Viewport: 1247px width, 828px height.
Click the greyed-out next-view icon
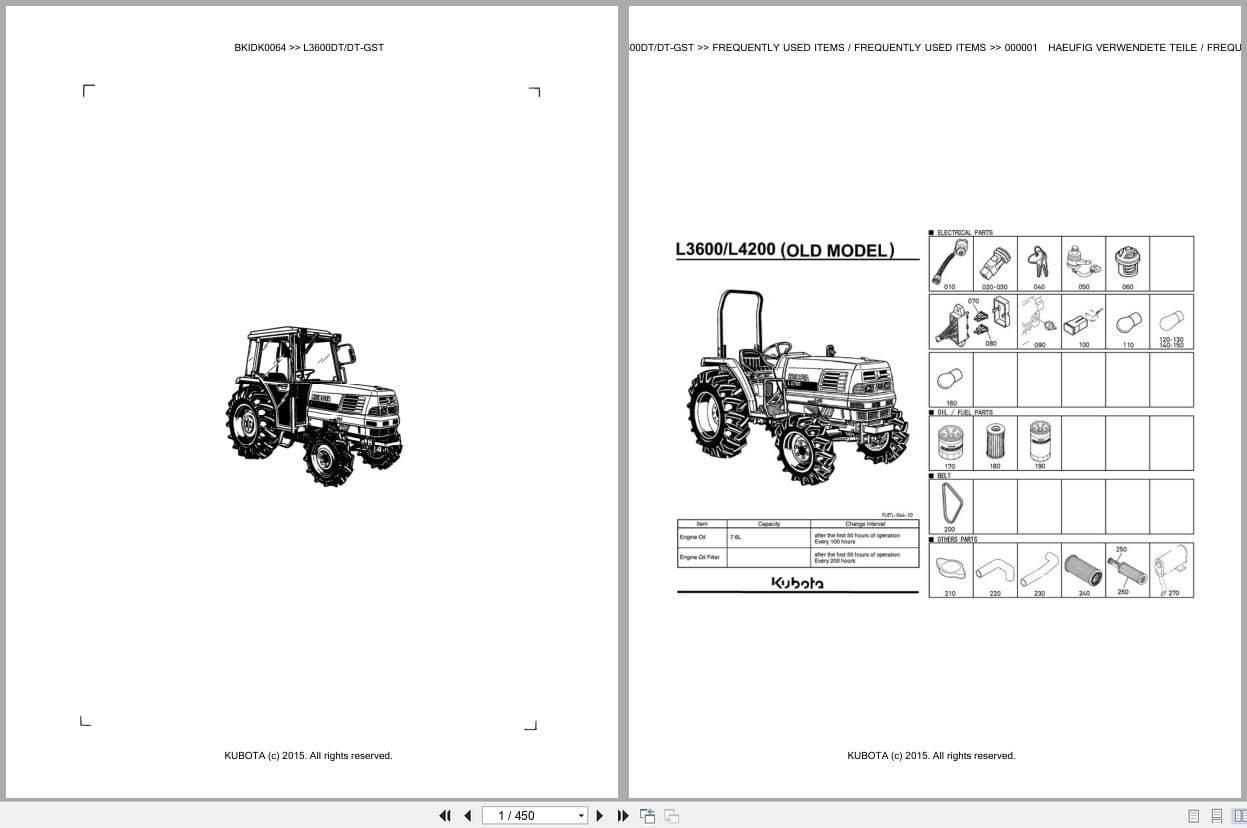[671, 816]
